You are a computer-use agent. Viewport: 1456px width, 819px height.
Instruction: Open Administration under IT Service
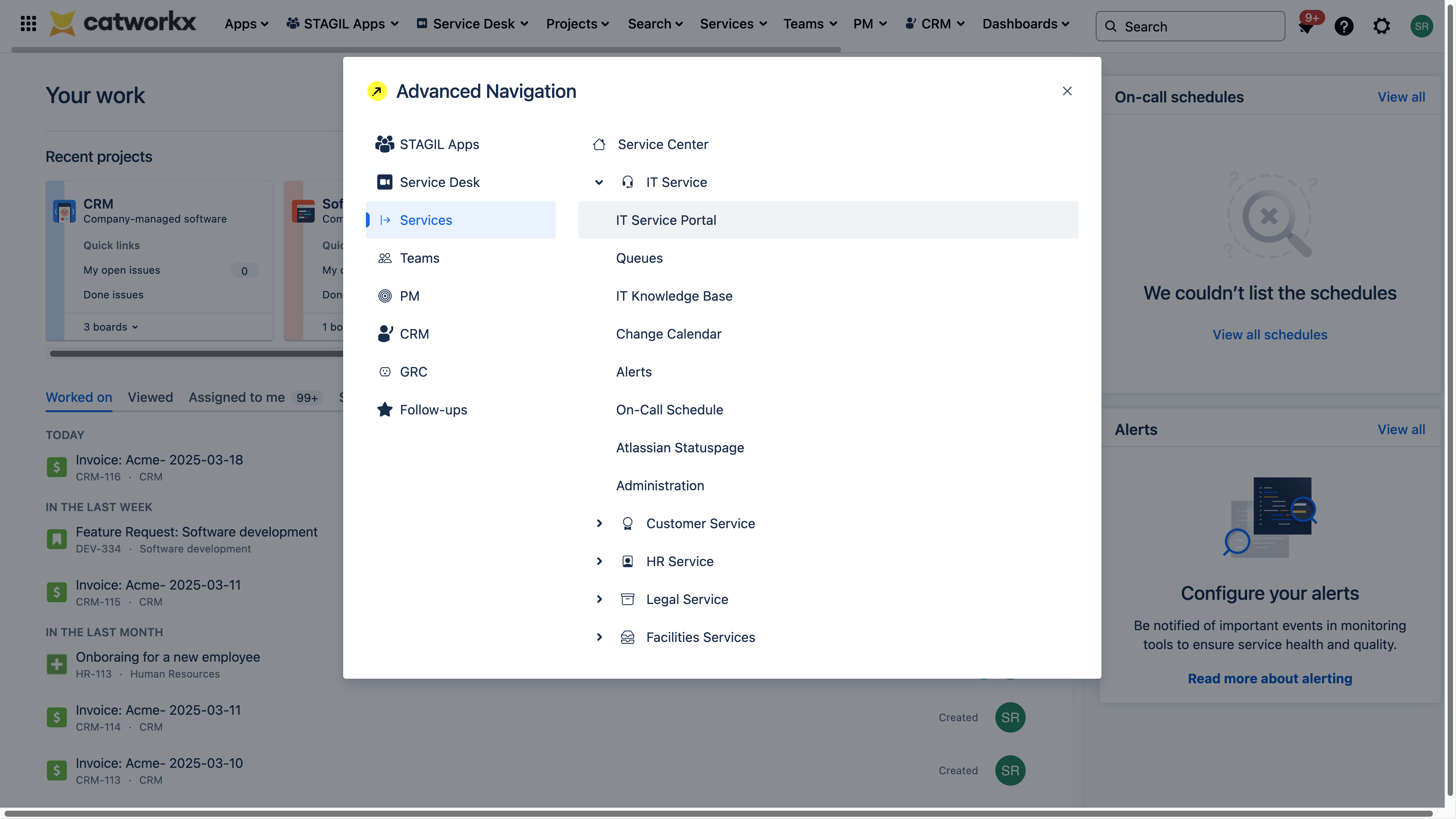(x=828, y=485)
